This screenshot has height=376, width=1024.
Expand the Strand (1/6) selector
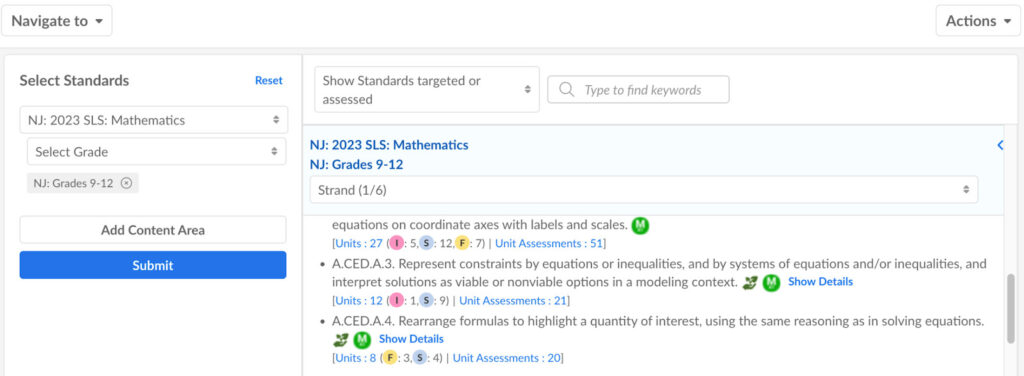click(x=644, y=190)
